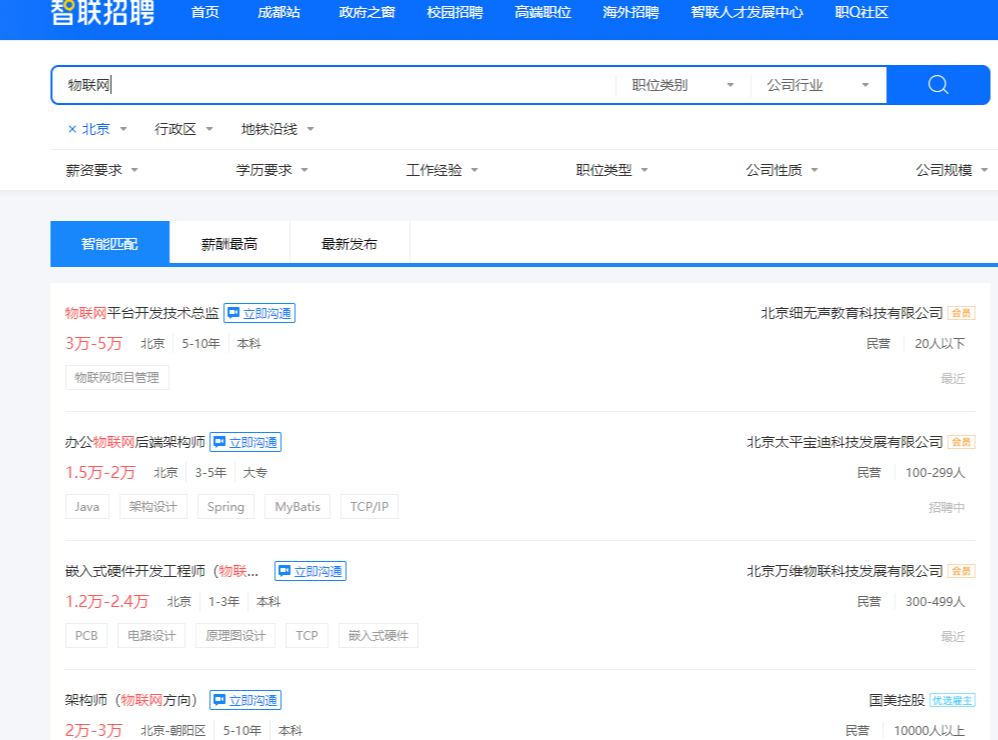
Task: Open the 职位类别 dropdown
Action: click(x=683, y=85)
